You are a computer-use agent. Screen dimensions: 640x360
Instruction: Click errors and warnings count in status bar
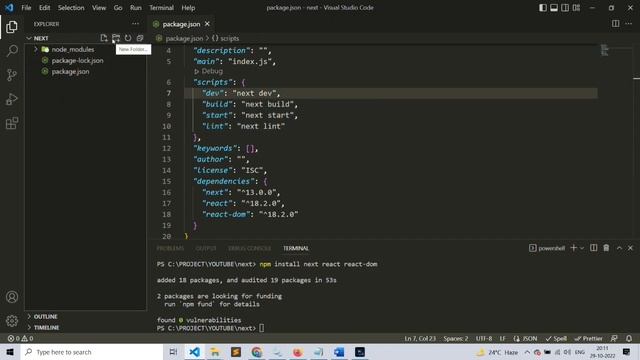[x=20, y=338]
